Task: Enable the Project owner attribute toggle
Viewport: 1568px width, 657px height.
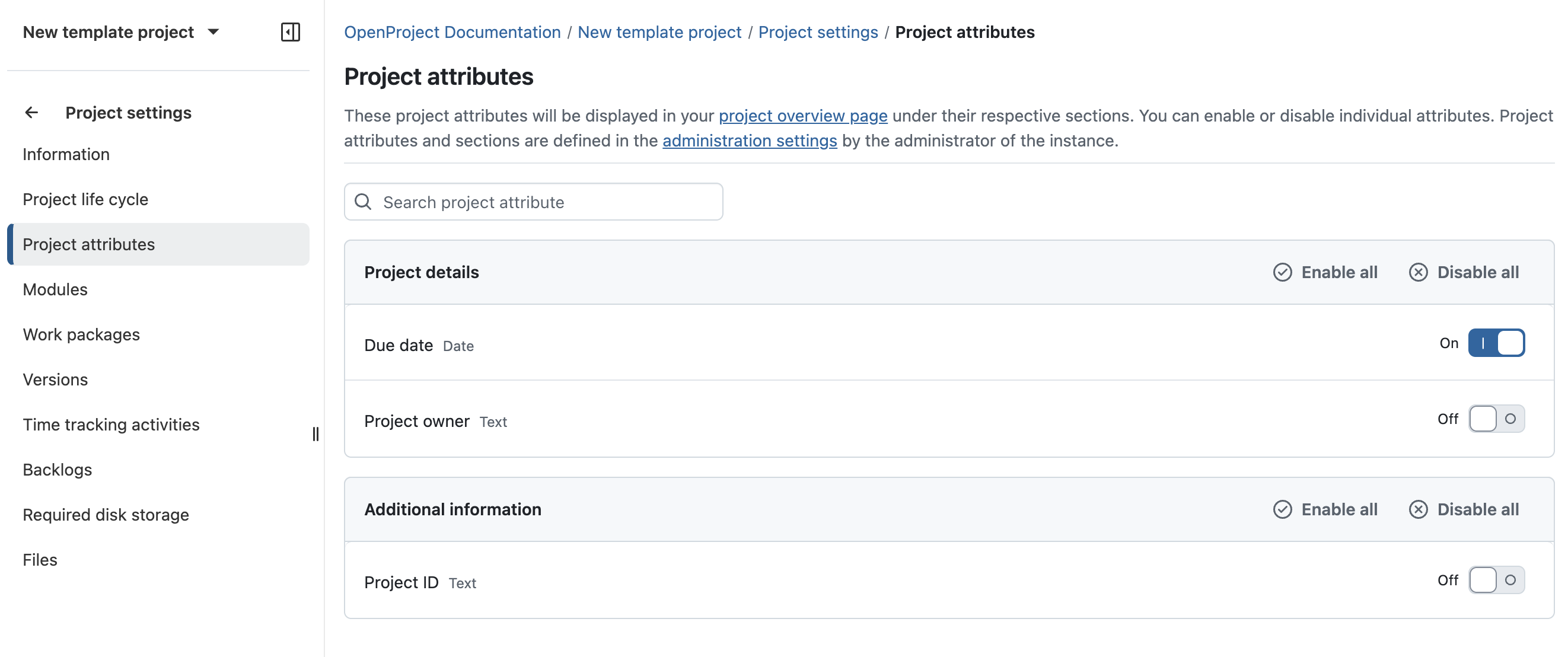Action: (1497, 419)
